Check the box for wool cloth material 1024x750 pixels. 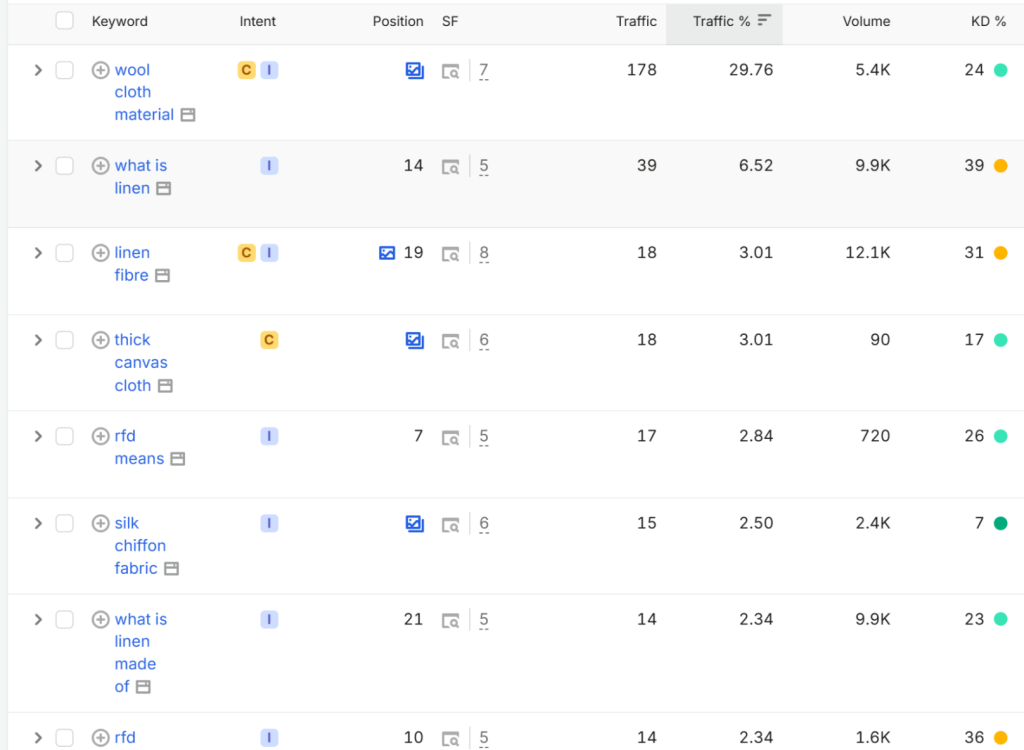[65, 70]
